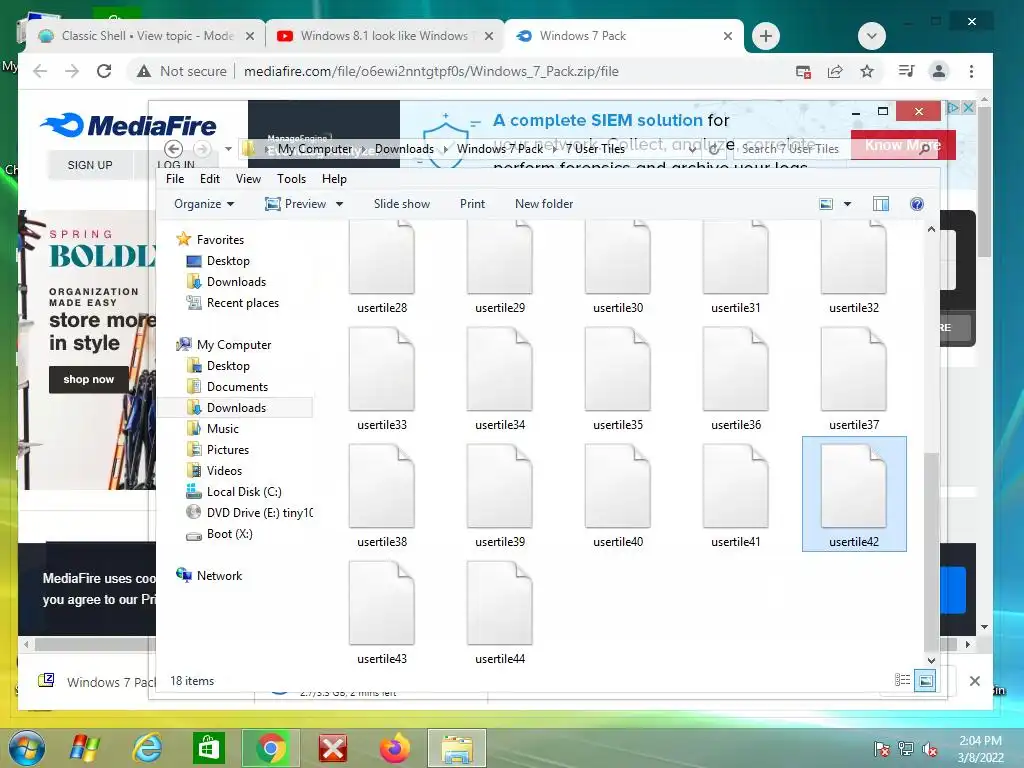Open Explorer recent locations dropdown

[228, 149]
